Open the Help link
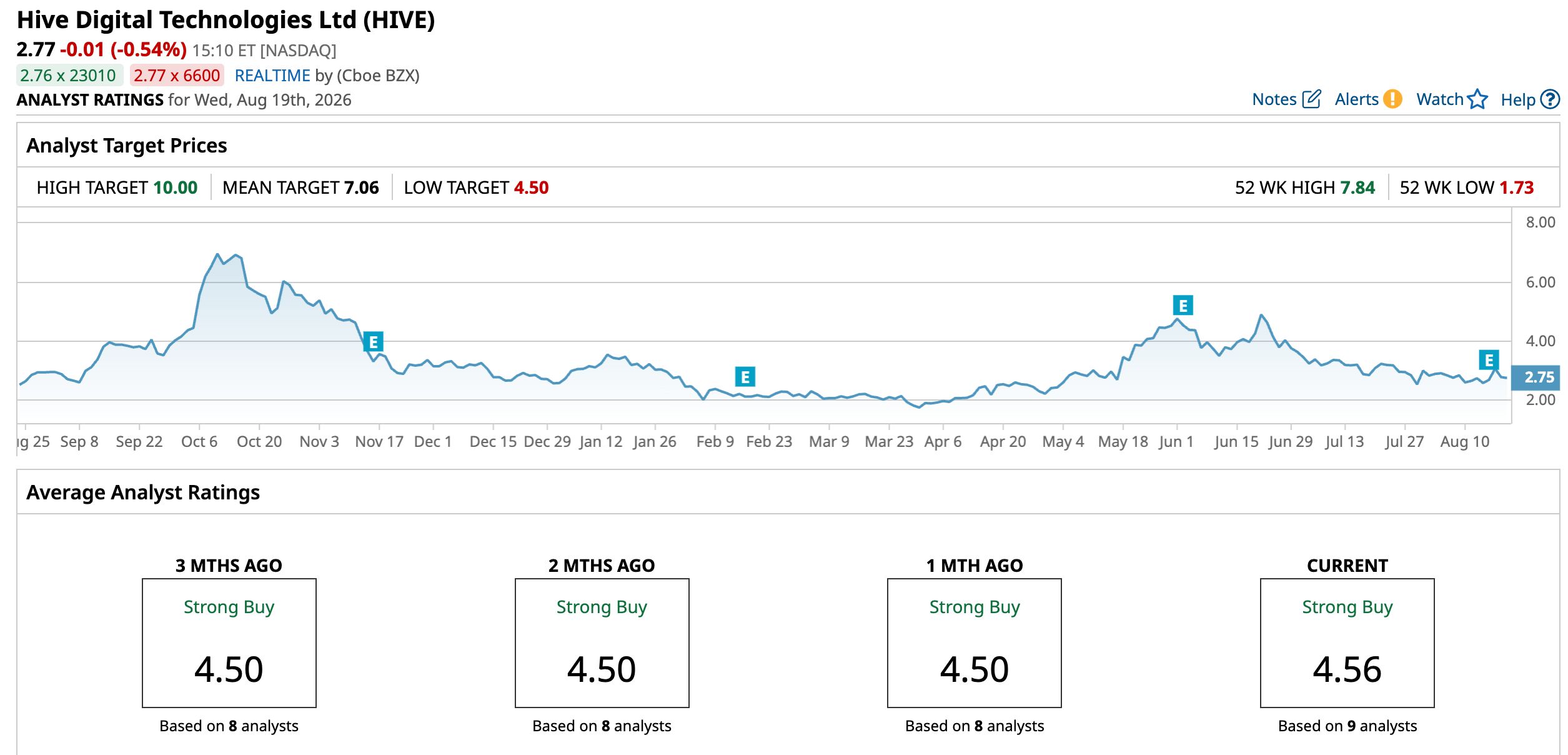The width and height of the screenshot is (1568, 755). (x=1518, y=99)
